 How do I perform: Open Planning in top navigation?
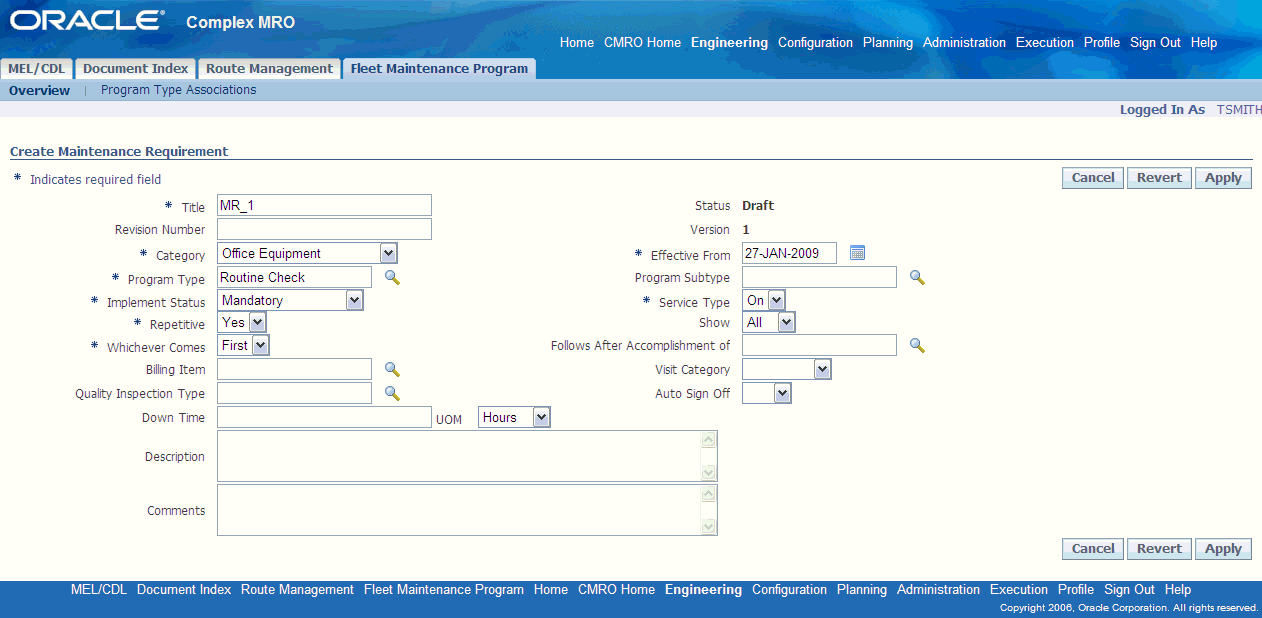(x=888, y=43)
